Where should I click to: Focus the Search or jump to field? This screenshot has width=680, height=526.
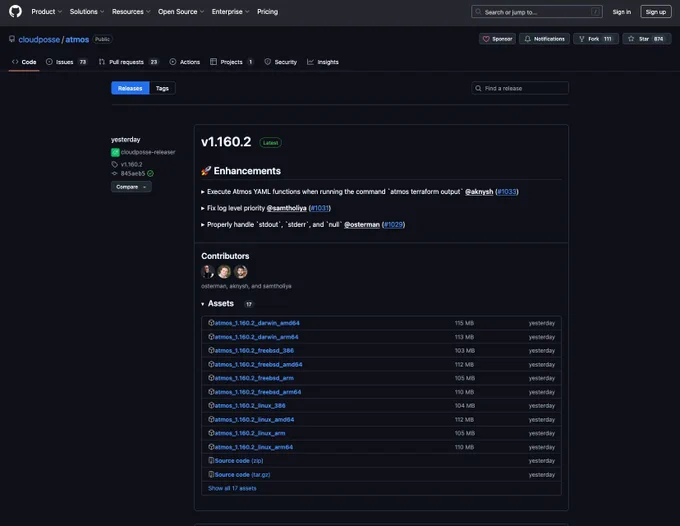(x=536, y=12)
